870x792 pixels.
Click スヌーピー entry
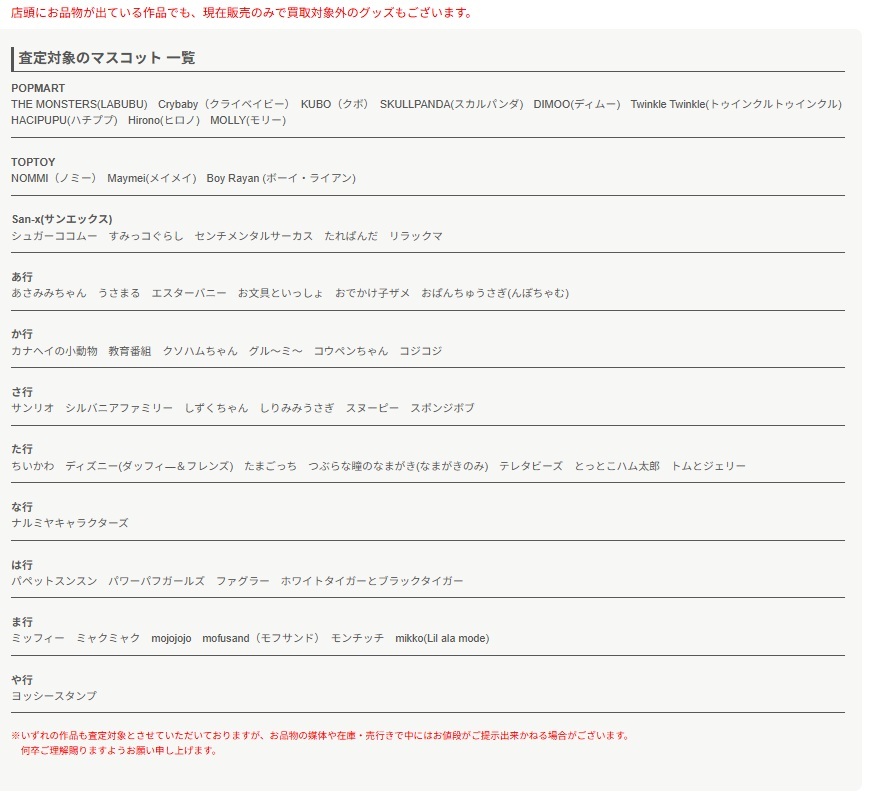(x=373, y=408)
